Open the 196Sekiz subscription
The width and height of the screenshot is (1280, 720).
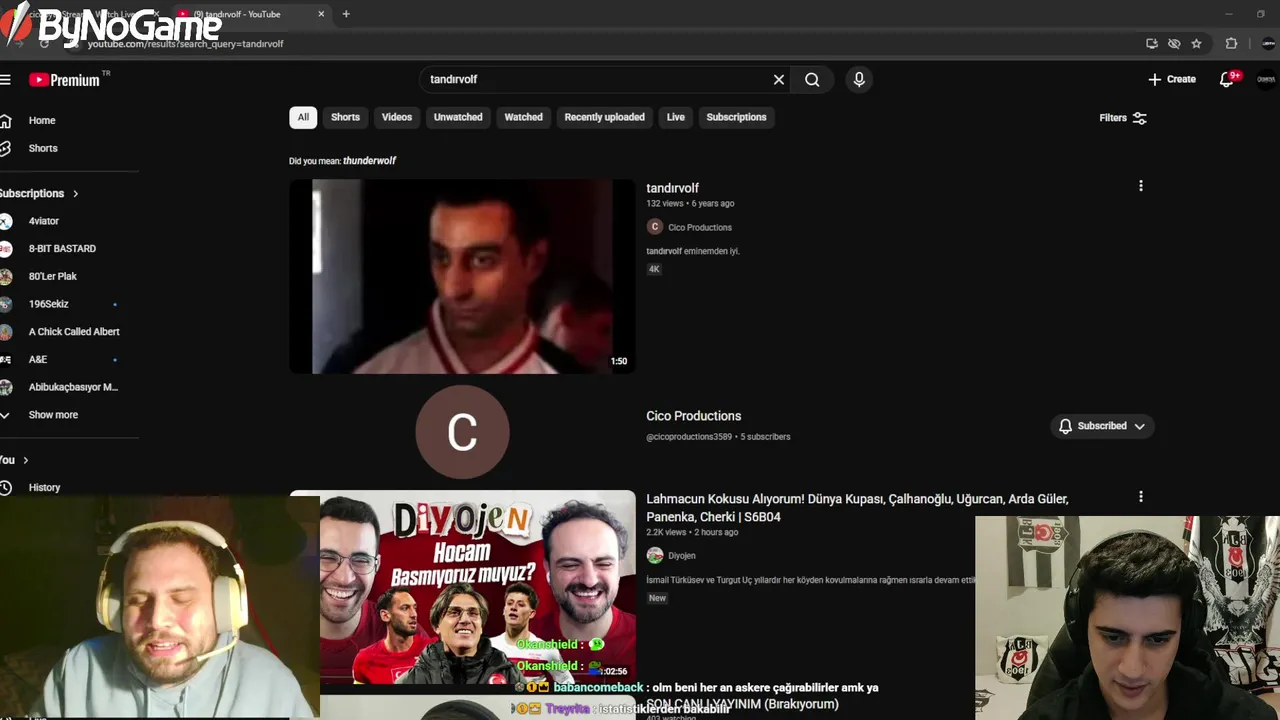[x=49, y=304]
